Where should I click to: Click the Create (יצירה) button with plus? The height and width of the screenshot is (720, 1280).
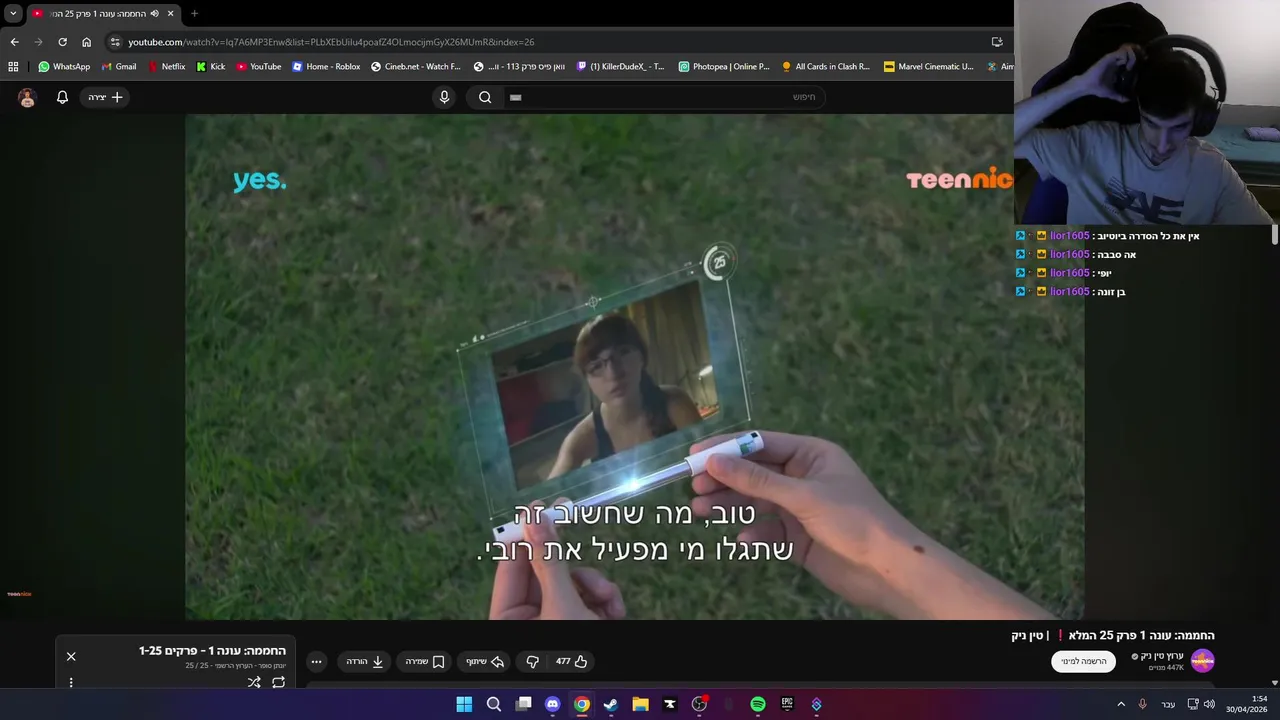(x=105, y=97)
